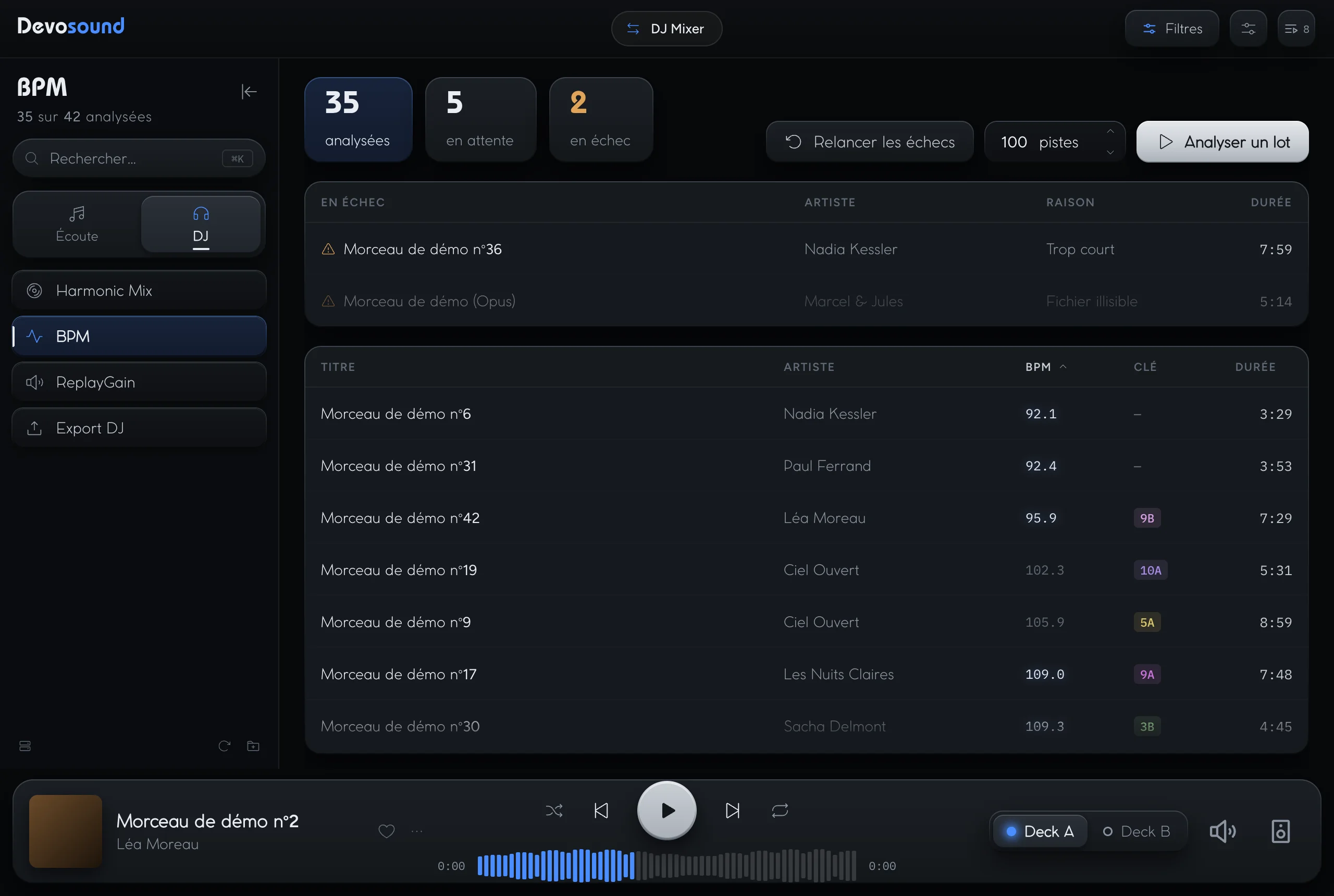Seek within the playback waveform
The width and height of the screenshot is (1334, 896).
(x=667, y=865)
